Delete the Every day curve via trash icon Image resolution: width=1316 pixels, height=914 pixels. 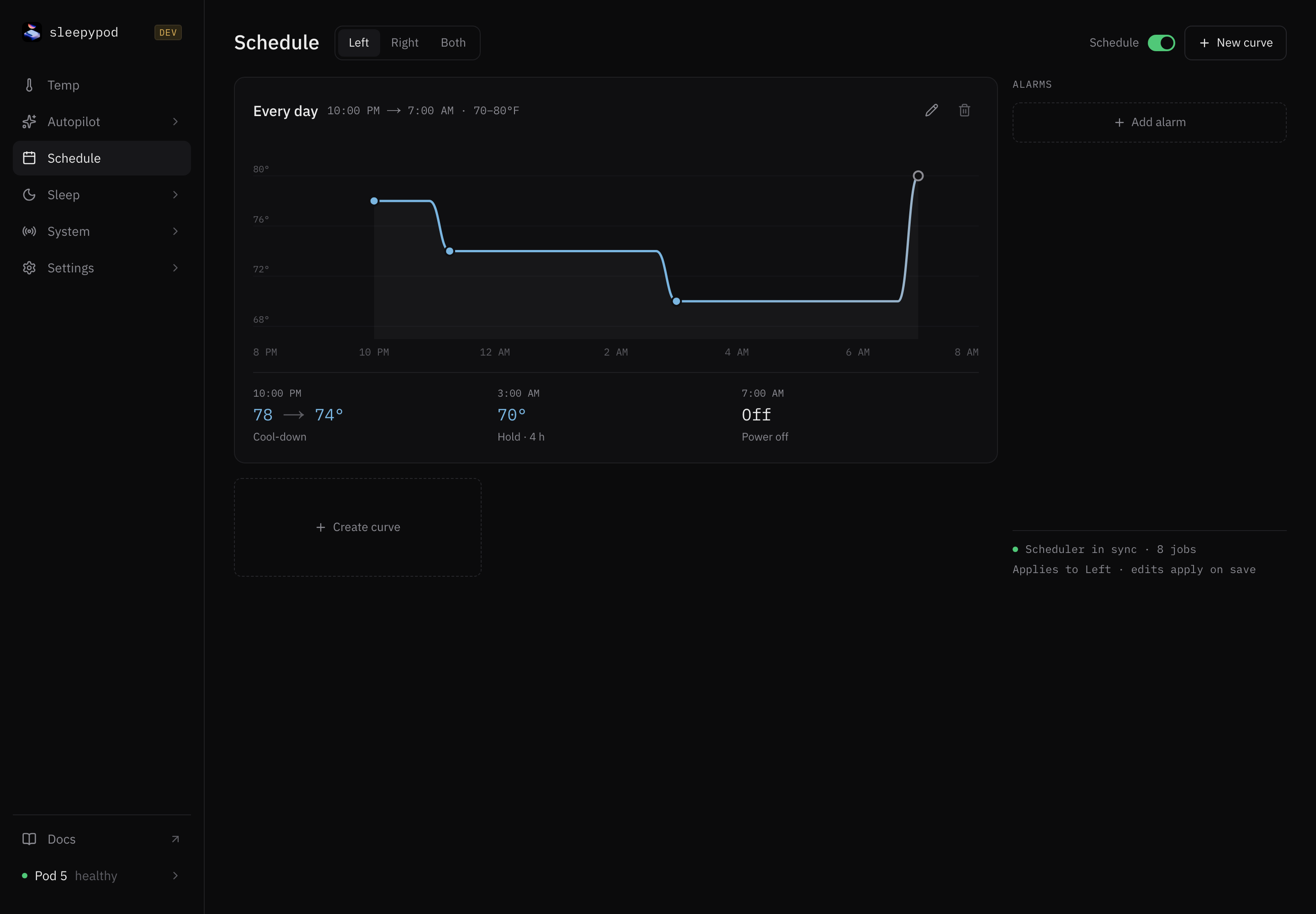964,110
